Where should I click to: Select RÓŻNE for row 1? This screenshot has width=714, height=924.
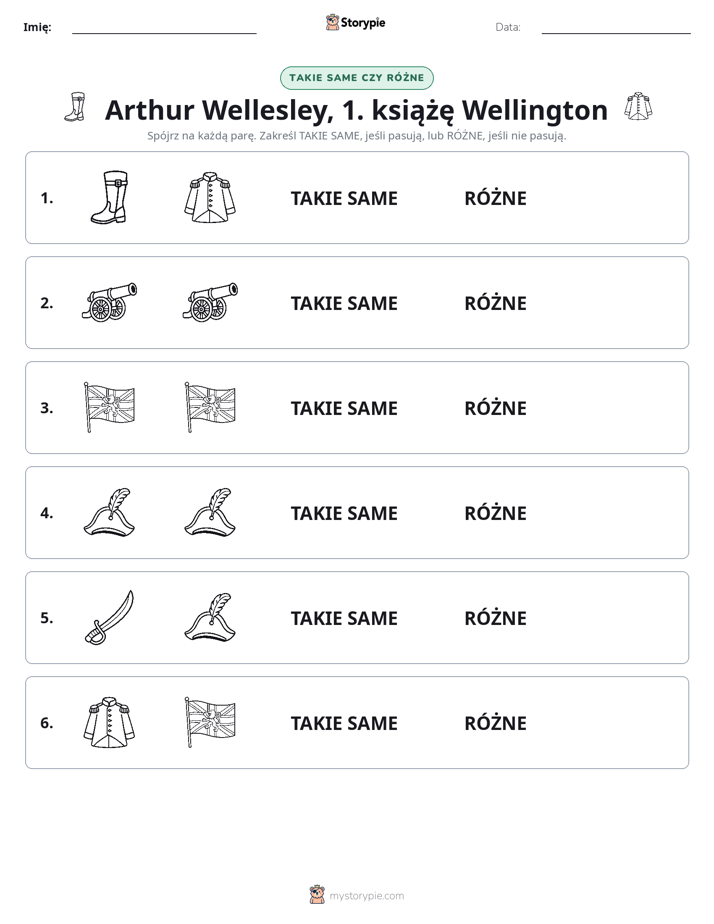pos(495,198)
